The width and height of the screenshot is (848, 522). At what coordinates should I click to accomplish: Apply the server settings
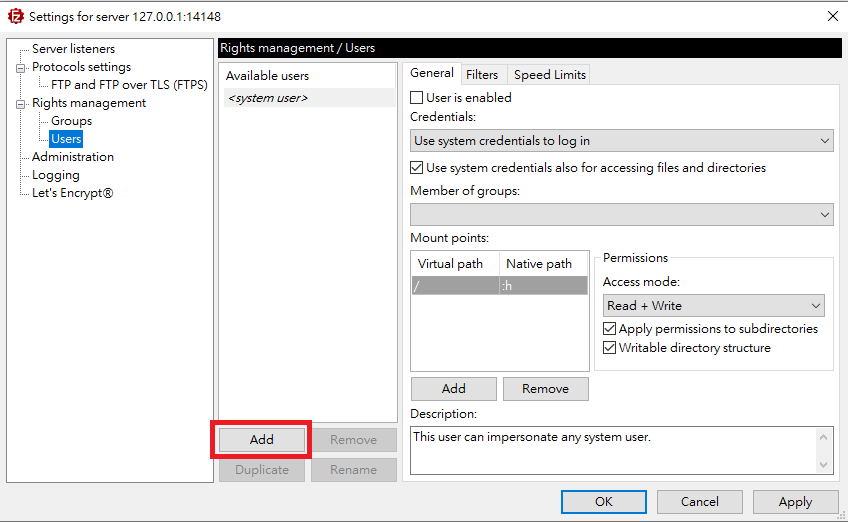pos(795,502)
